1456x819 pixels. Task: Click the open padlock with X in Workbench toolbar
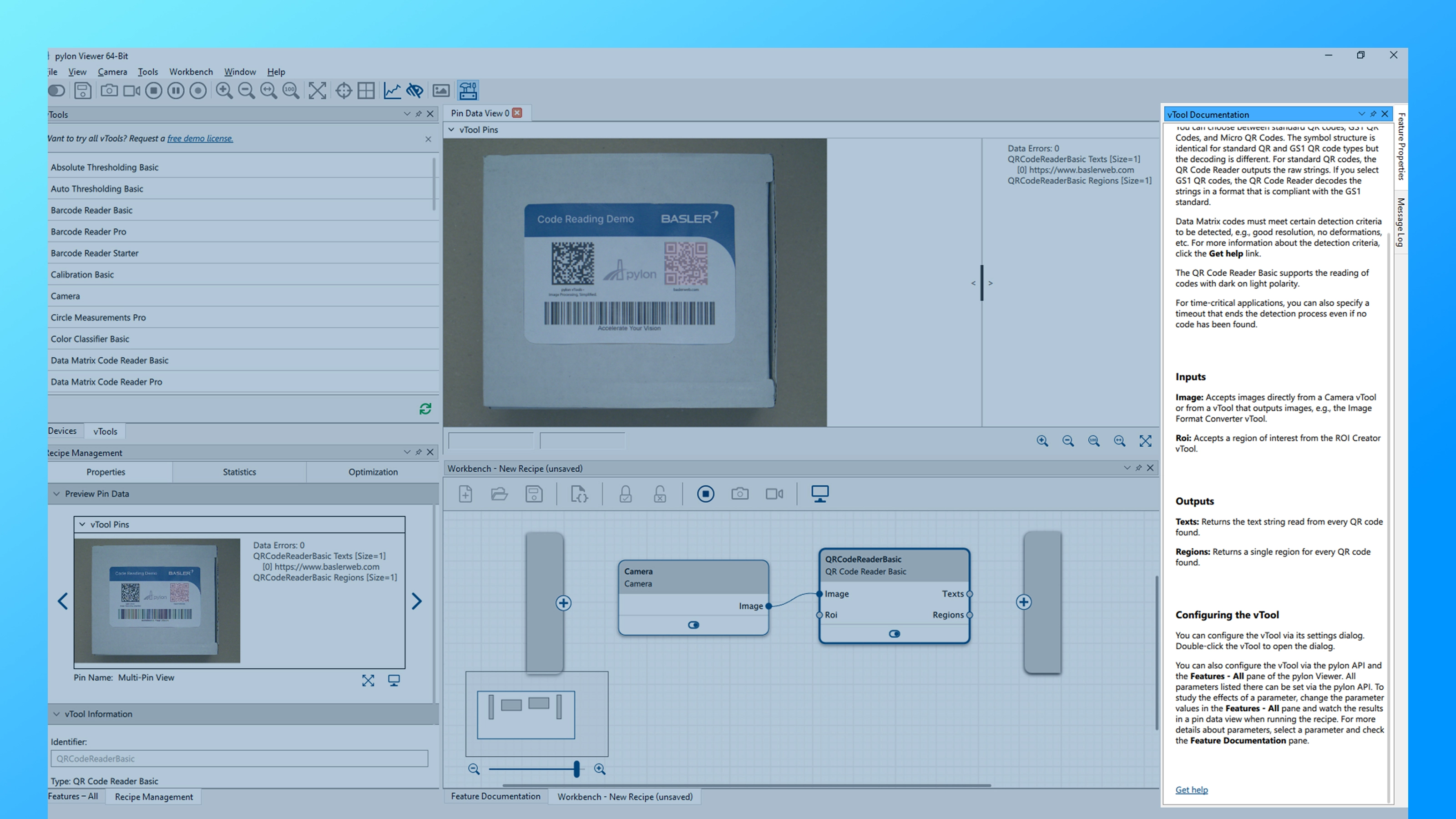660,494
